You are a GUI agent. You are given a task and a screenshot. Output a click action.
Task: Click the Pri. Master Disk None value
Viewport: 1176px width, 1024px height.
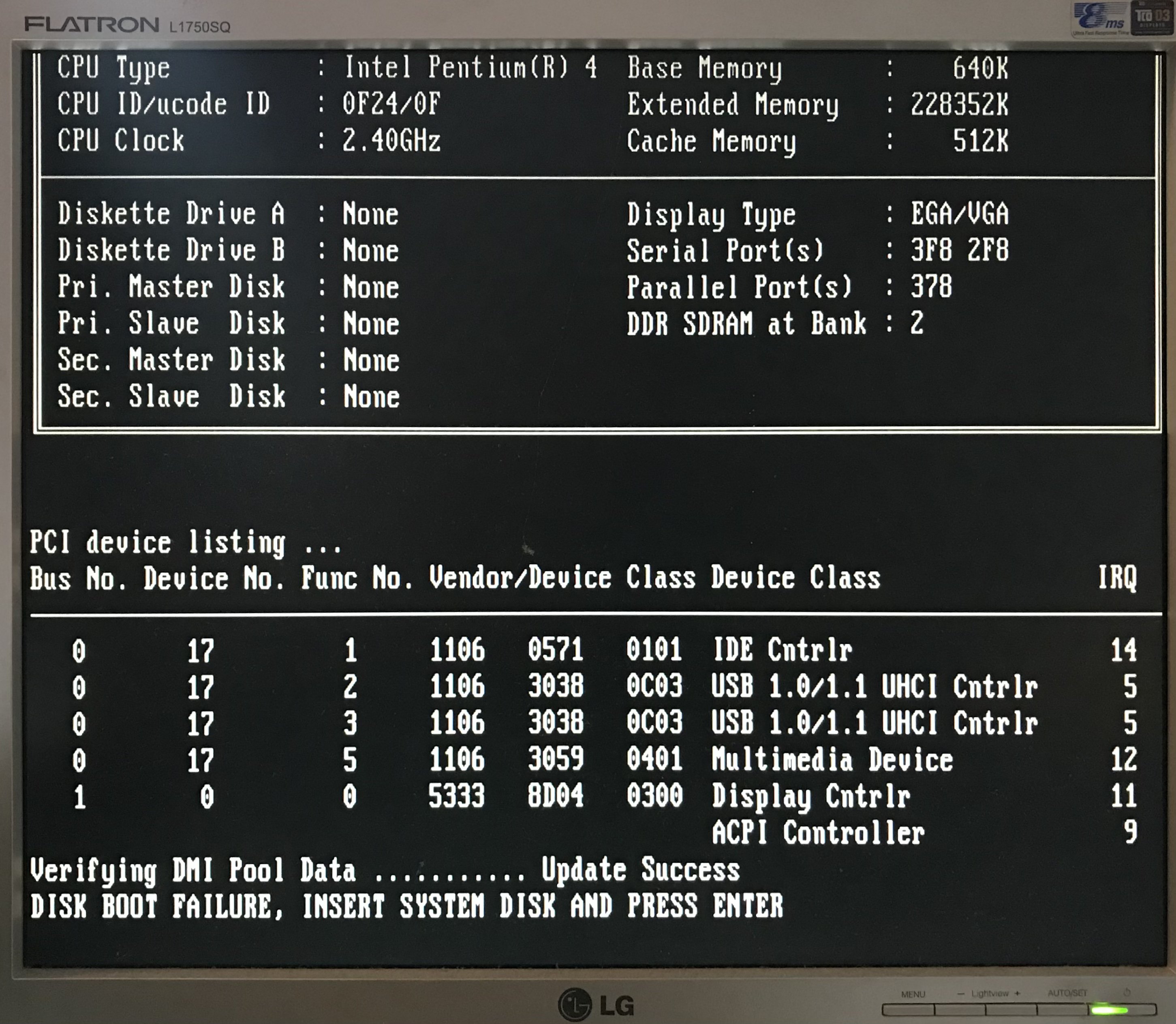371,287
